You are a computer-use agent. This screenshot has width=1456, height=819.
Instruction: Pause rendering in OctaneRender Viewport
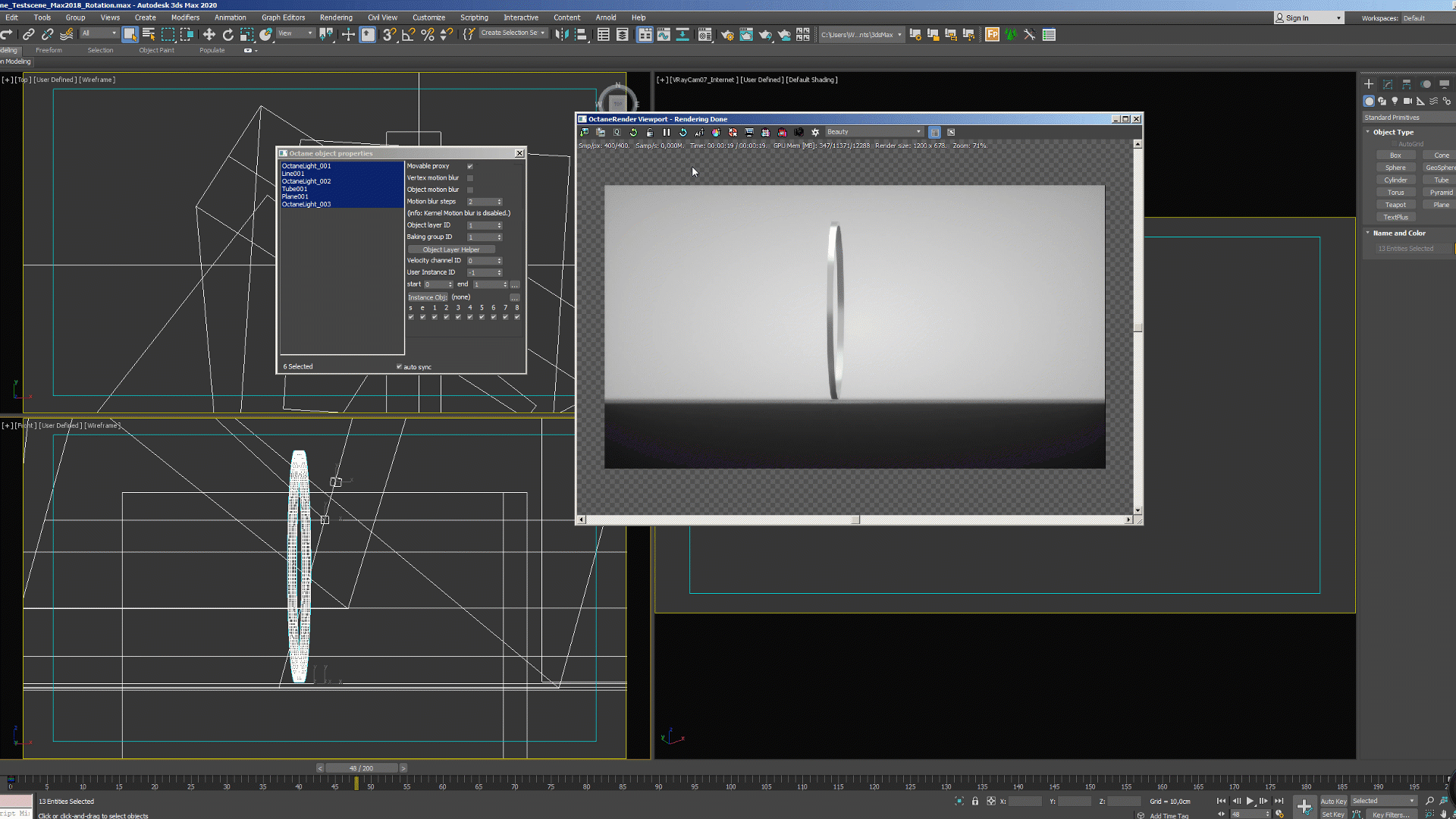(x=667, y=132)
